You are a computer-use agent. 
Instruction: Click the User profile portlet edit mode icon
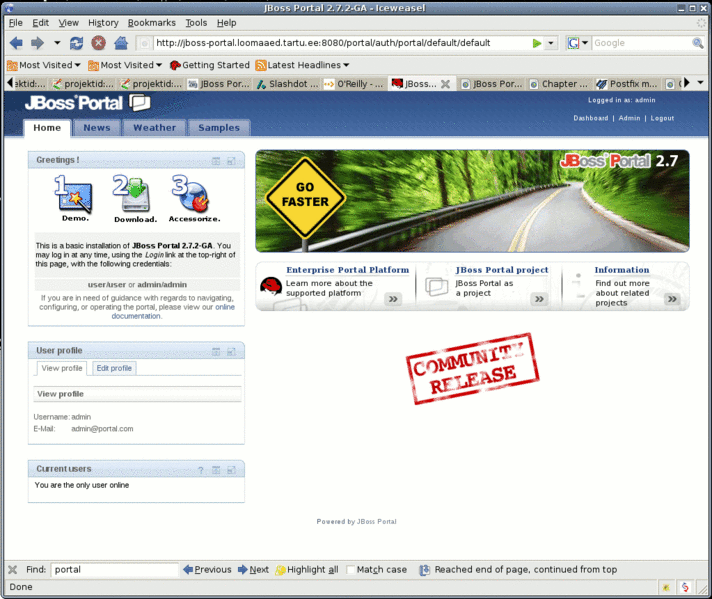click(x=216, y=351)
